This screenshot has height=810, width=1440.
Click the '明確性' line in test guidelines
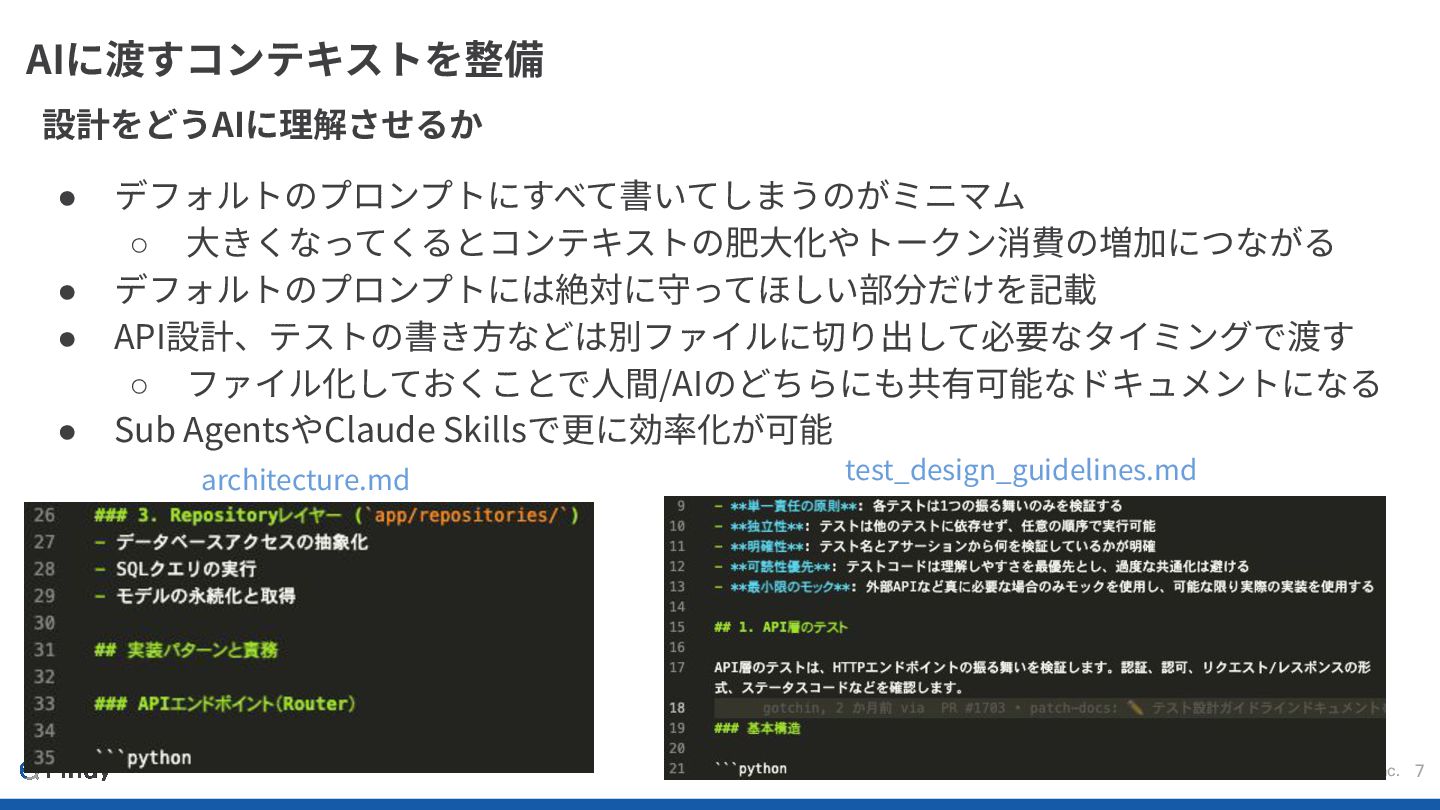click(x=934, y=546)
